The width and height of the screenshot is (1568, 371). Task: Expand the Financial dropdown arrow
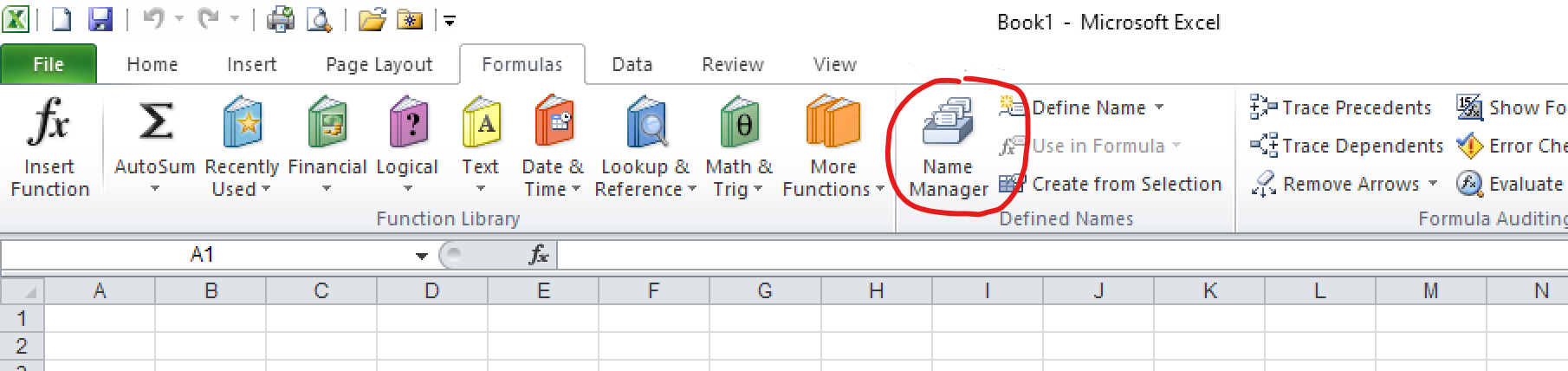click(327, 188)
